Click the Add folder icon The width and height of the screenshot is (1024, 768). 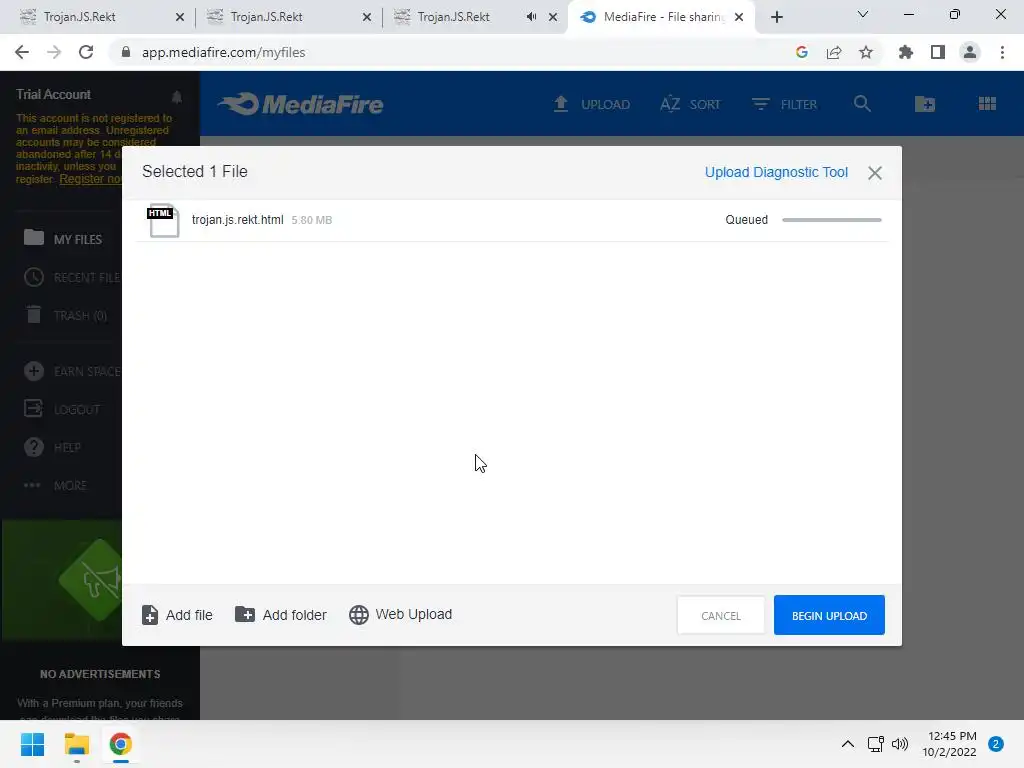(245, 615)
